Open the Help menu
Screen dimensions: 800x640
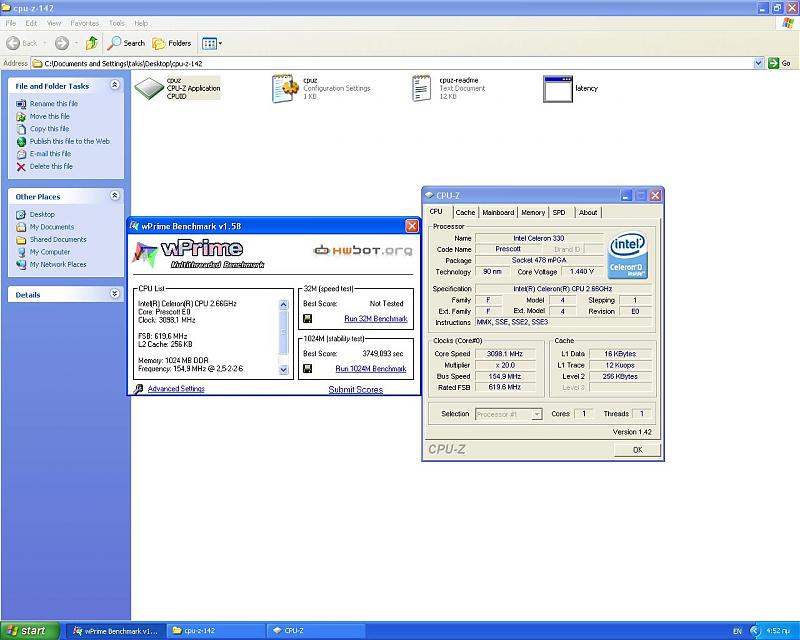[x=141, y=23]
